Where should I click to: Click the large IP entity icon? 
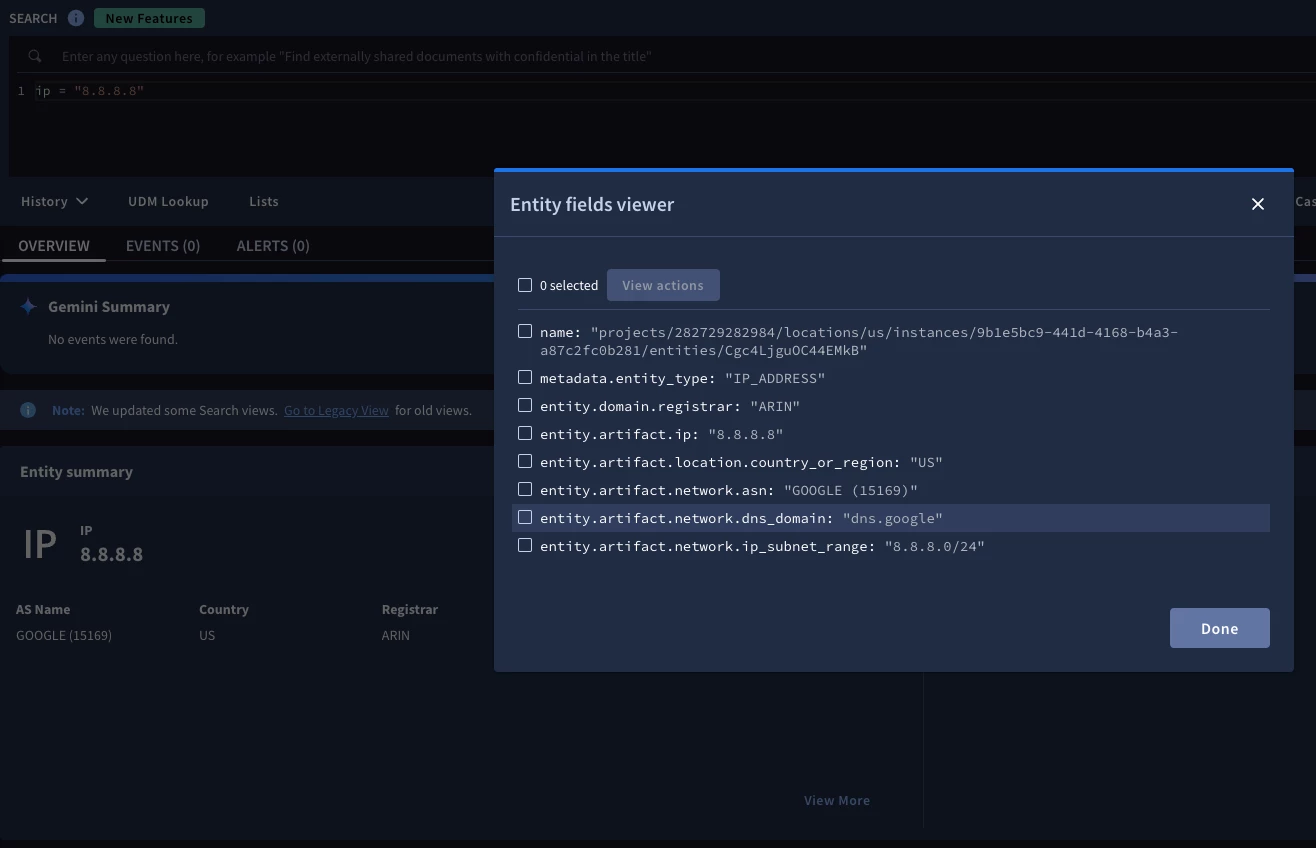40,544
